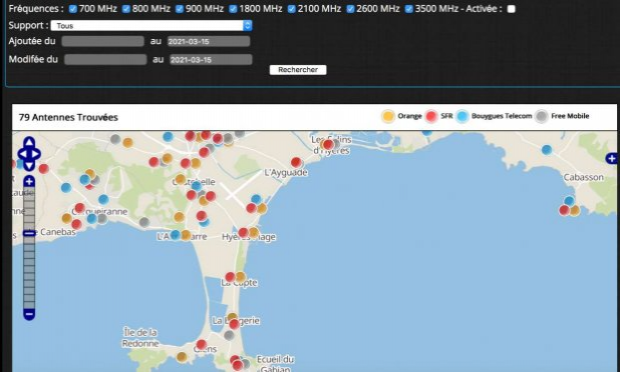Pan the map upward with arrow control
Viewport: 620px width, 372px height.
coord(29,142)
